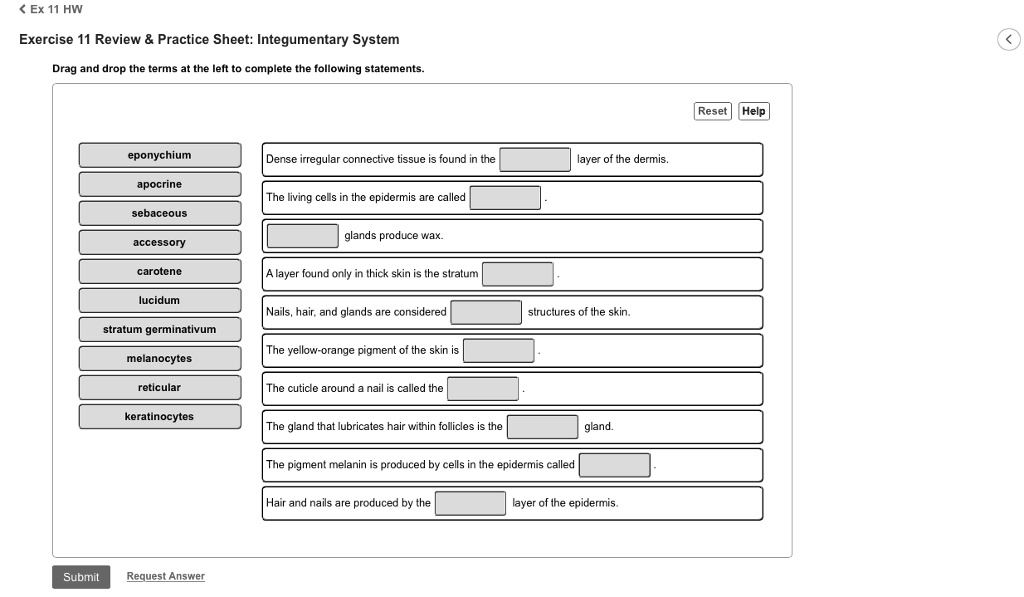The image size is (1024, 597).
Task: Select the stratum germinativum term tile
Action: point(159,329)
